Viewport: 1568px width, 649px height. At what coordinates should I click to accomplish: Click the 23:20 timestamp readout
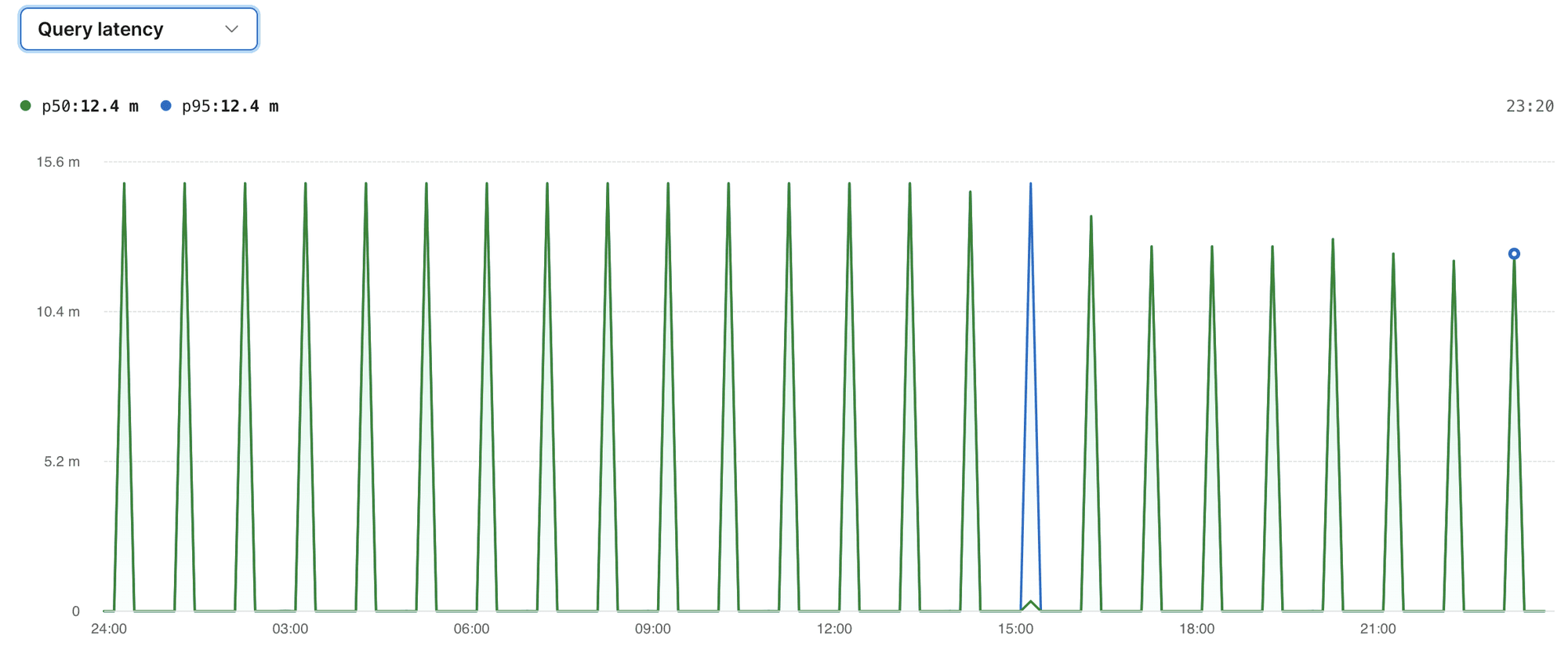tap(1530, 106)
